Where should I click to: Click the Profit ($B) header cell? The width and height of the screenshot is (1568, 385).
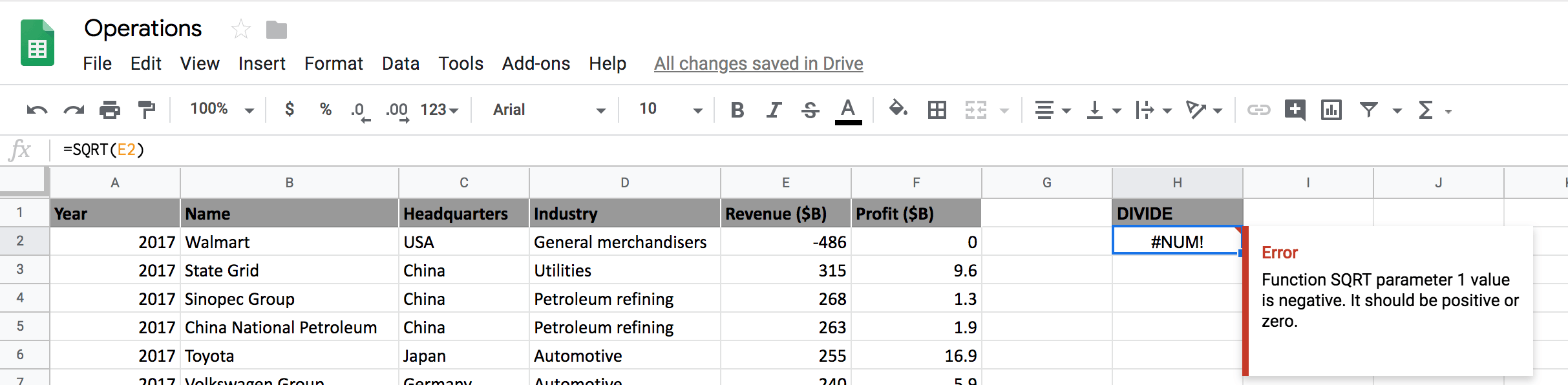pyautogui.click(x=916, y=213)
